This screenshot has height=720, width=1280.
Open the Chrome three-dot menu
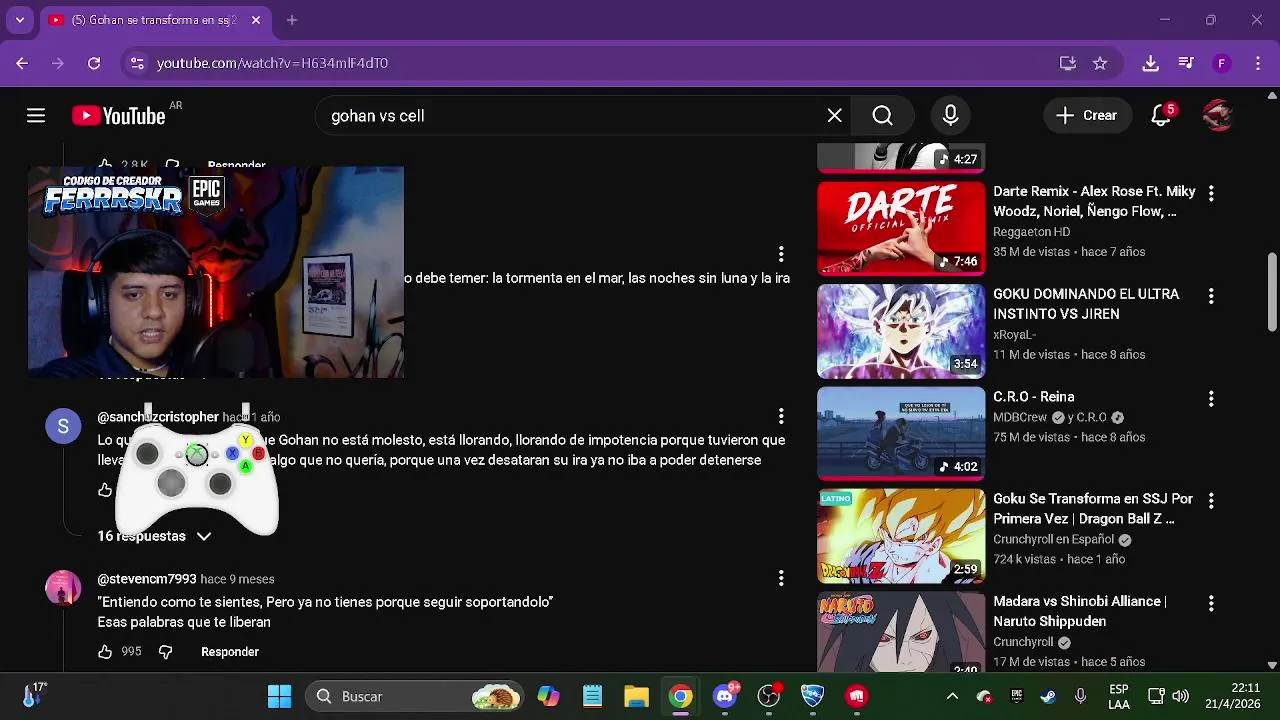point(1258,63)
